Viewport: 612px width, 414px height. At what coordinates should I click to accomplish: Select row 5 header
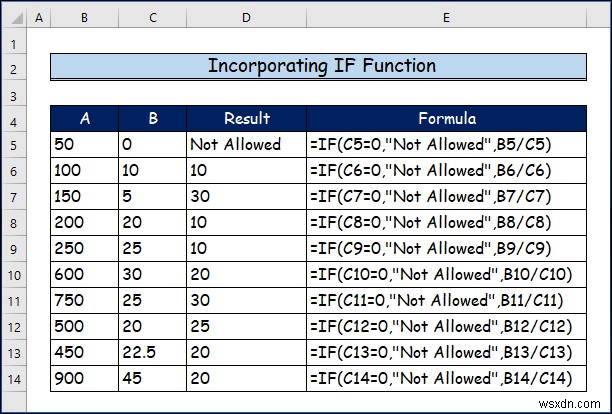click(13, 144)
